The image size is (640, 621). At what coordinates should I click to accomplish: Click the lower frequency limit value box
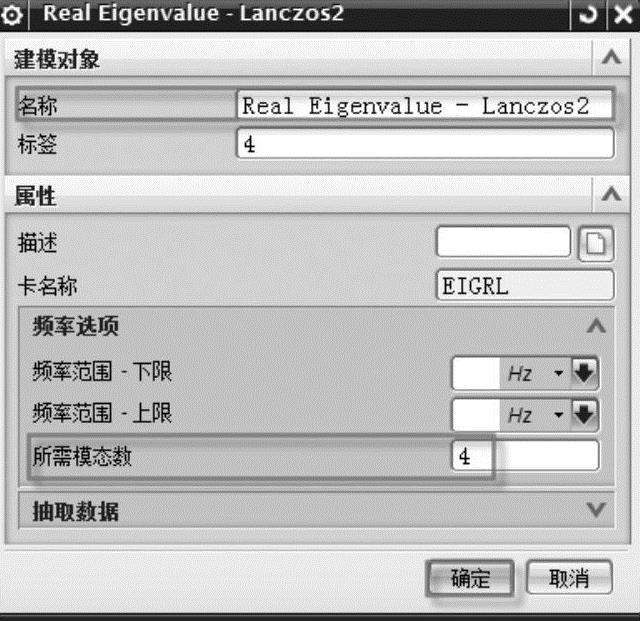point(476,373)
